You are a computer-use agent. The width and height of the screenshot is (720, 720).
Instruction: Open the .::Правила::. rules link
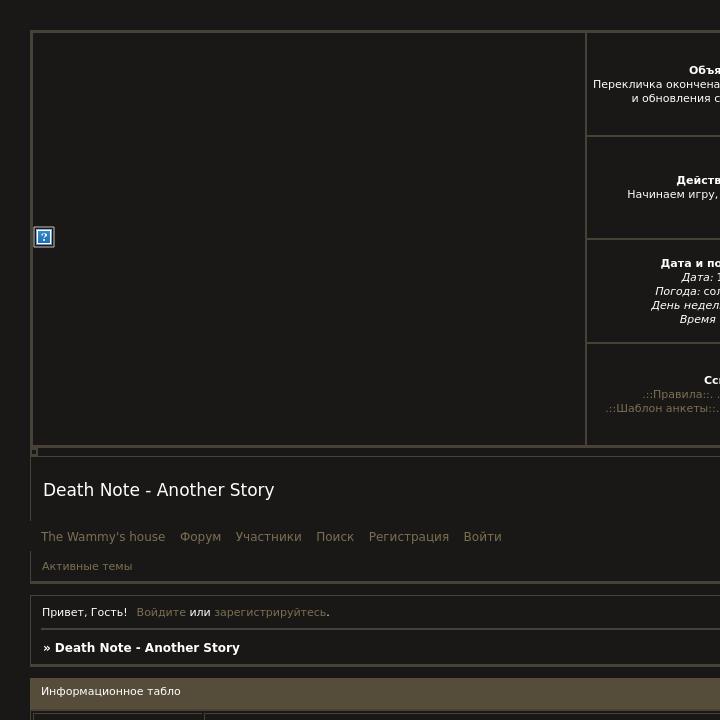point(678,395)
